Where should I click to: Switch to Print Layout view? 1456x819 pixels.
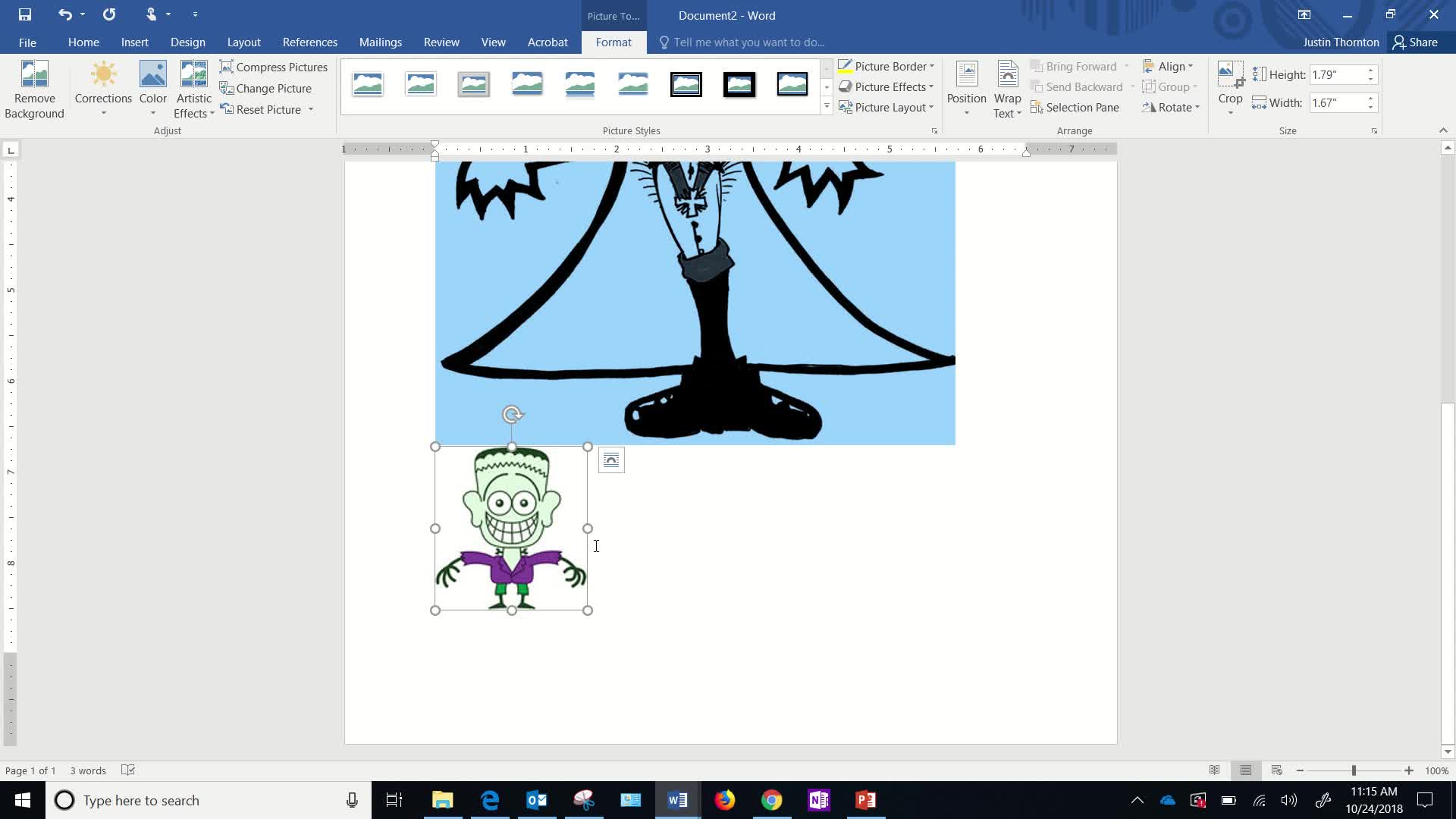coord(1245,770)
